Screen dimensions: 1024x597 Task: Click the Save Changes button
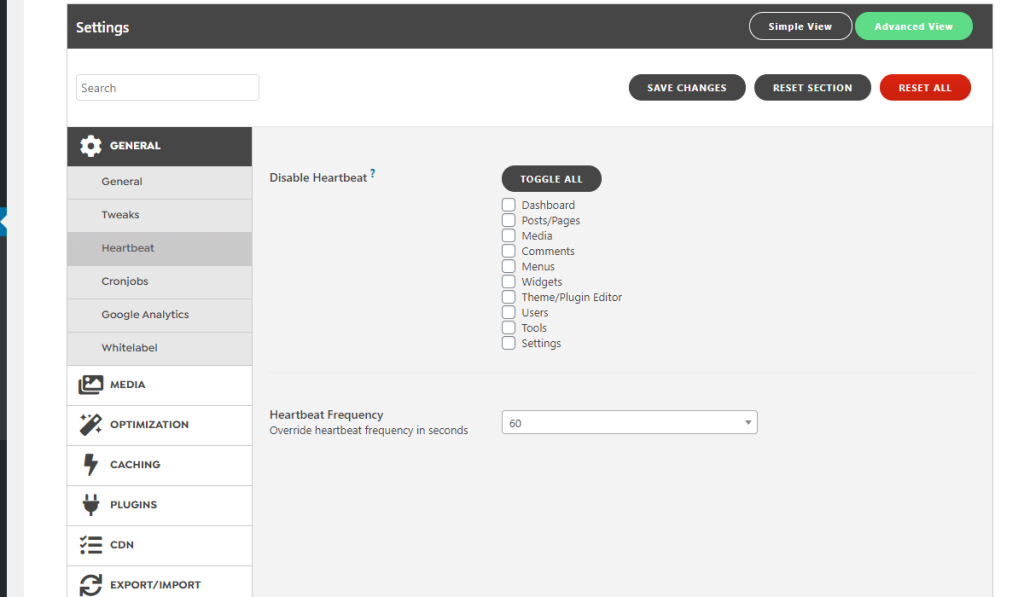[687, 88]
